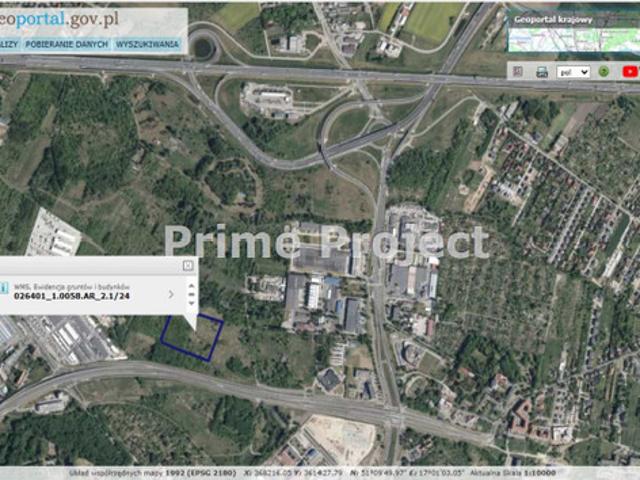This screenshot has height=480, width=640.
Task: Open the 'Wyszukiwania' menu
Action: (x=147, y=45)
